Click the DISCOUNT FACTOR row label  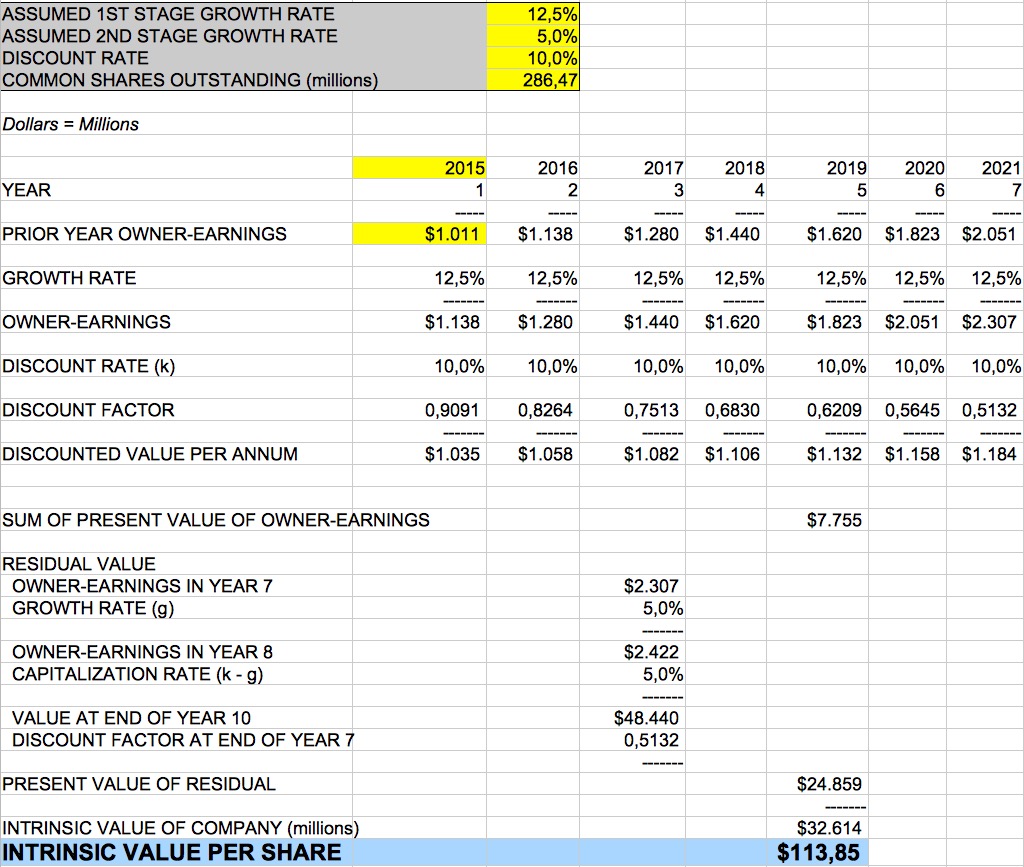pyautogui.click(x=88, y=410)
